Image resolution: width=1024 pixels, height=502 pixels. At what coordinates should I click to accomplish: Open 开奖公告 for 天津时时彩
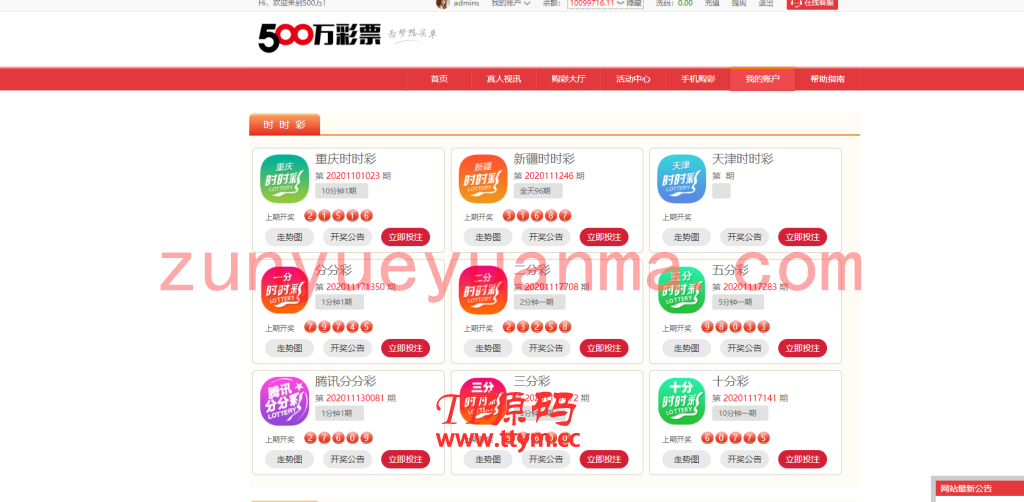pyautogui.click(x=744, y=237)
